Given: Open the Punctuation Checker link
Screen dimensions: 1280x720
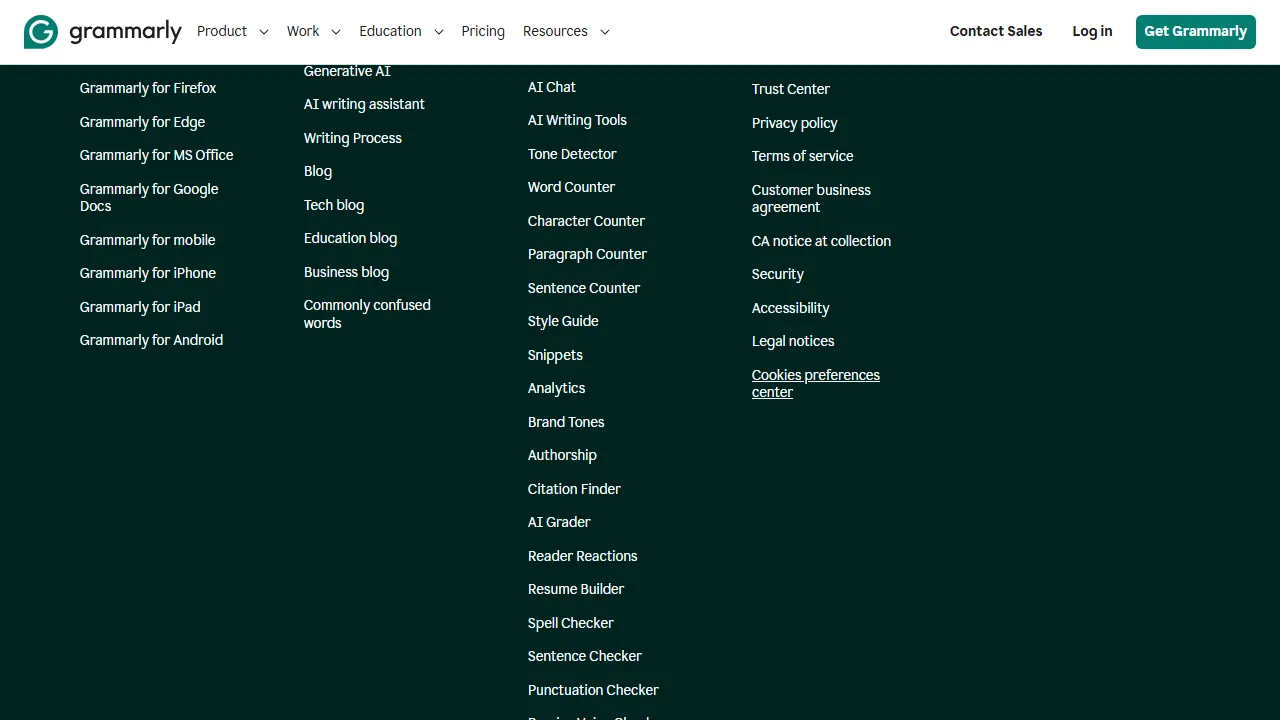Looking at the screenshot, I should (x=593, y=690).
